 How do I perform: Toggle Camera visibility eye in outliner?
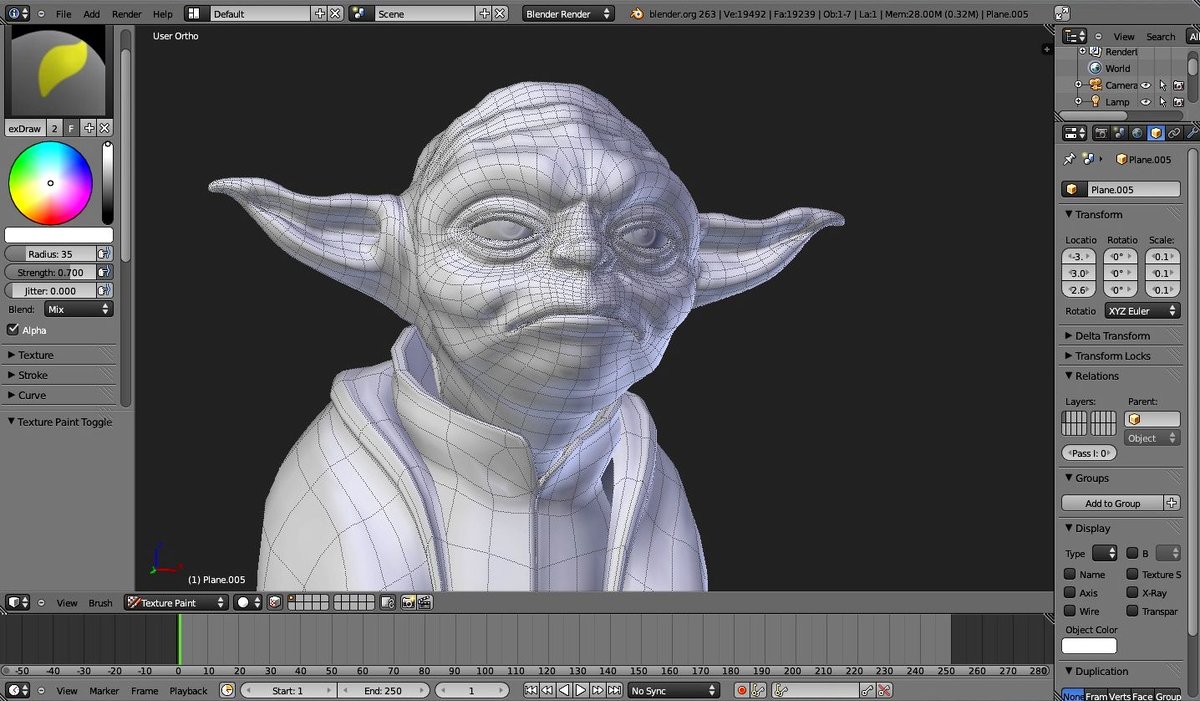click(1146, 85)
